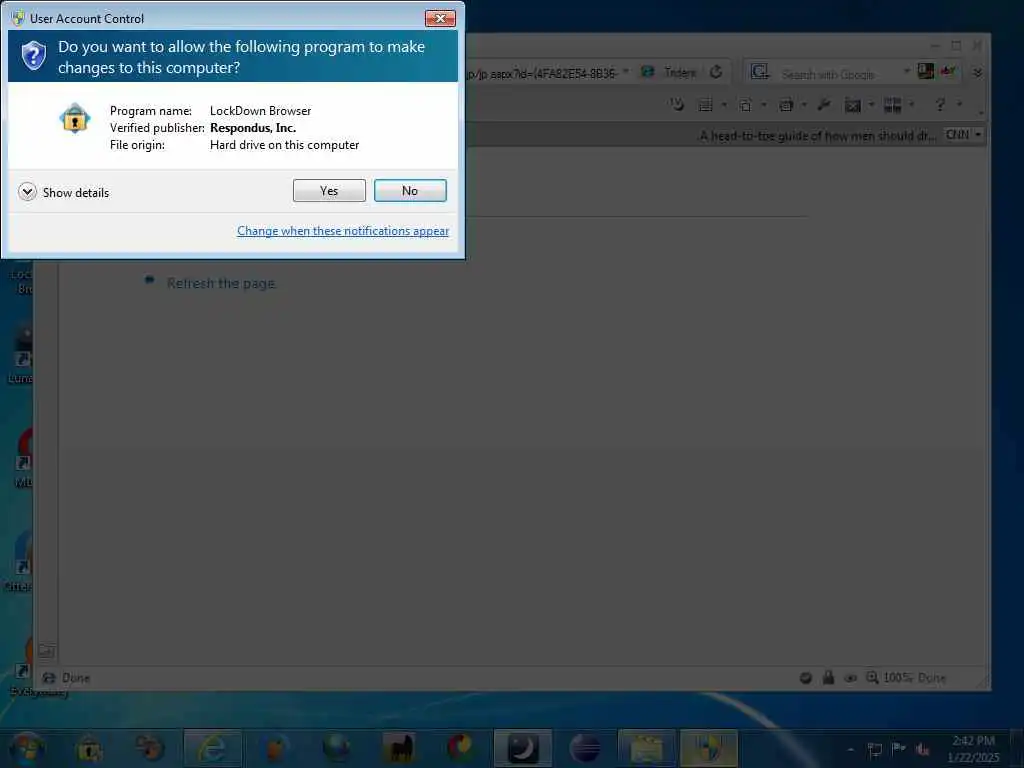Expand Show details chevron in UAC dialog
This screenshot has width=1024, height=768.
coord(27,192)
